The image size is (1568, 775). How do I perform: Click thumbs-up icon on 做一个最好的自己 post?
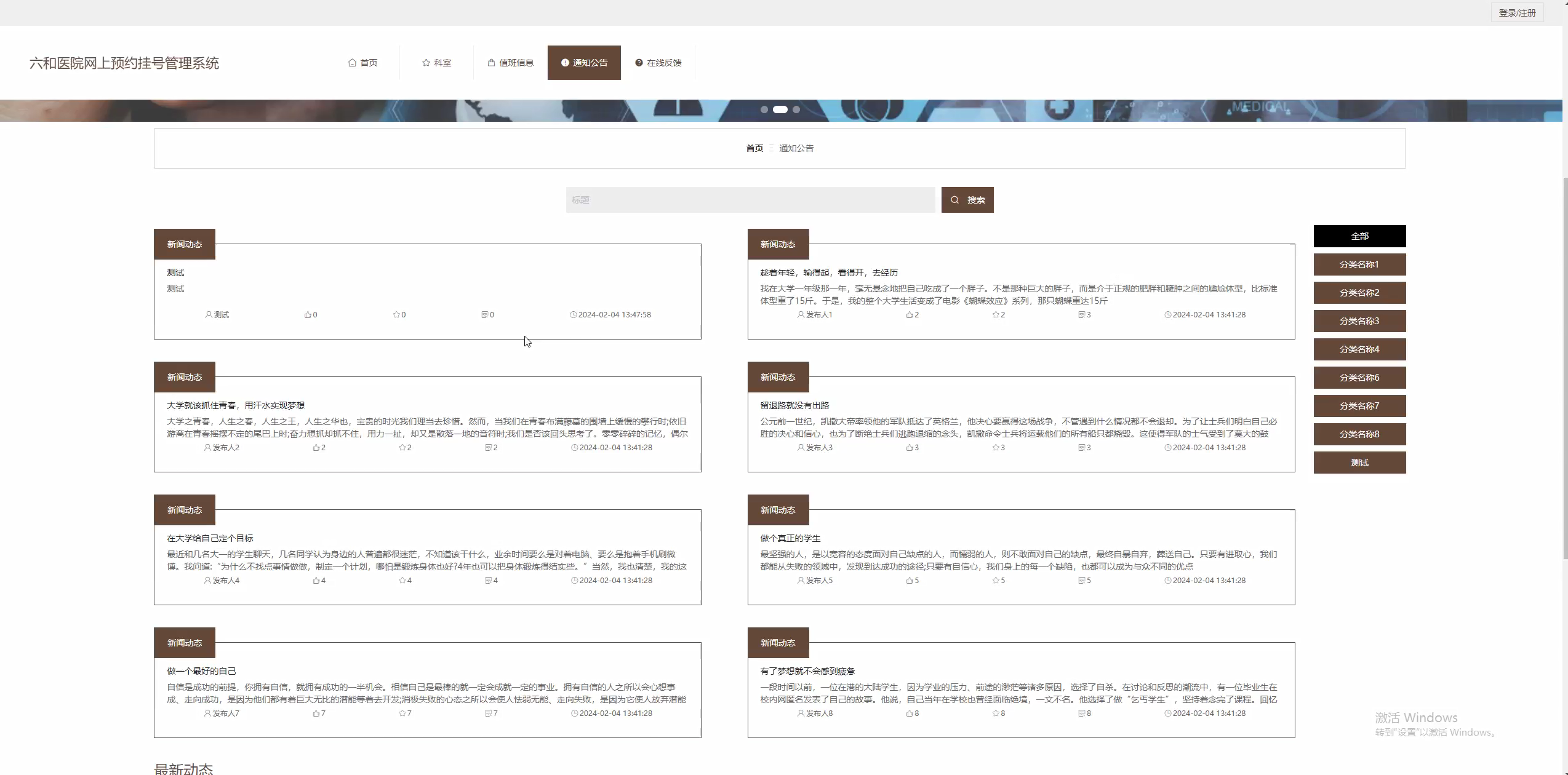click(x=316, y=713)
